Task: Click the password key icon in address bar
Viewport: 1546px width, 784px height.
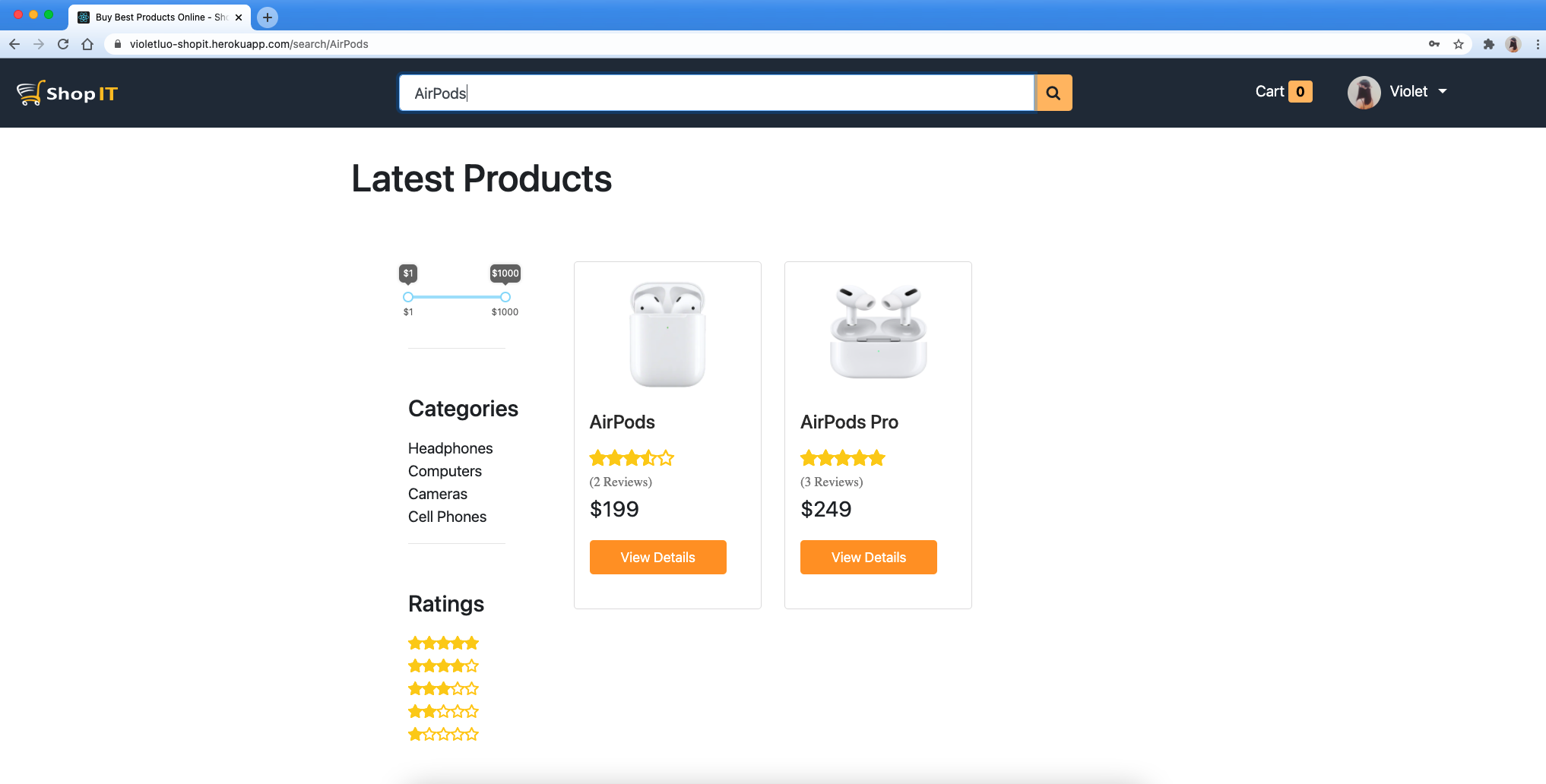Action: (1434, 44)
